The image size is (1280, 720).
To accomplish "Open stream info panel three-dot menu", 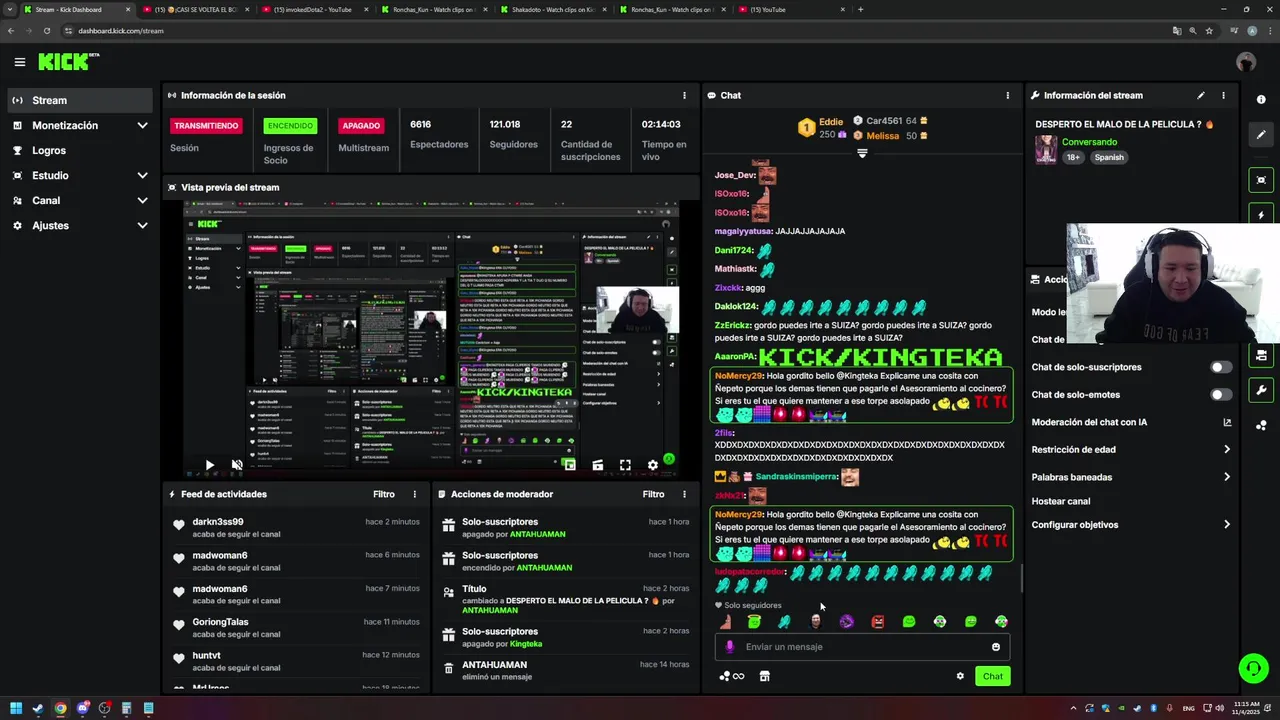I will (1223, 96).
